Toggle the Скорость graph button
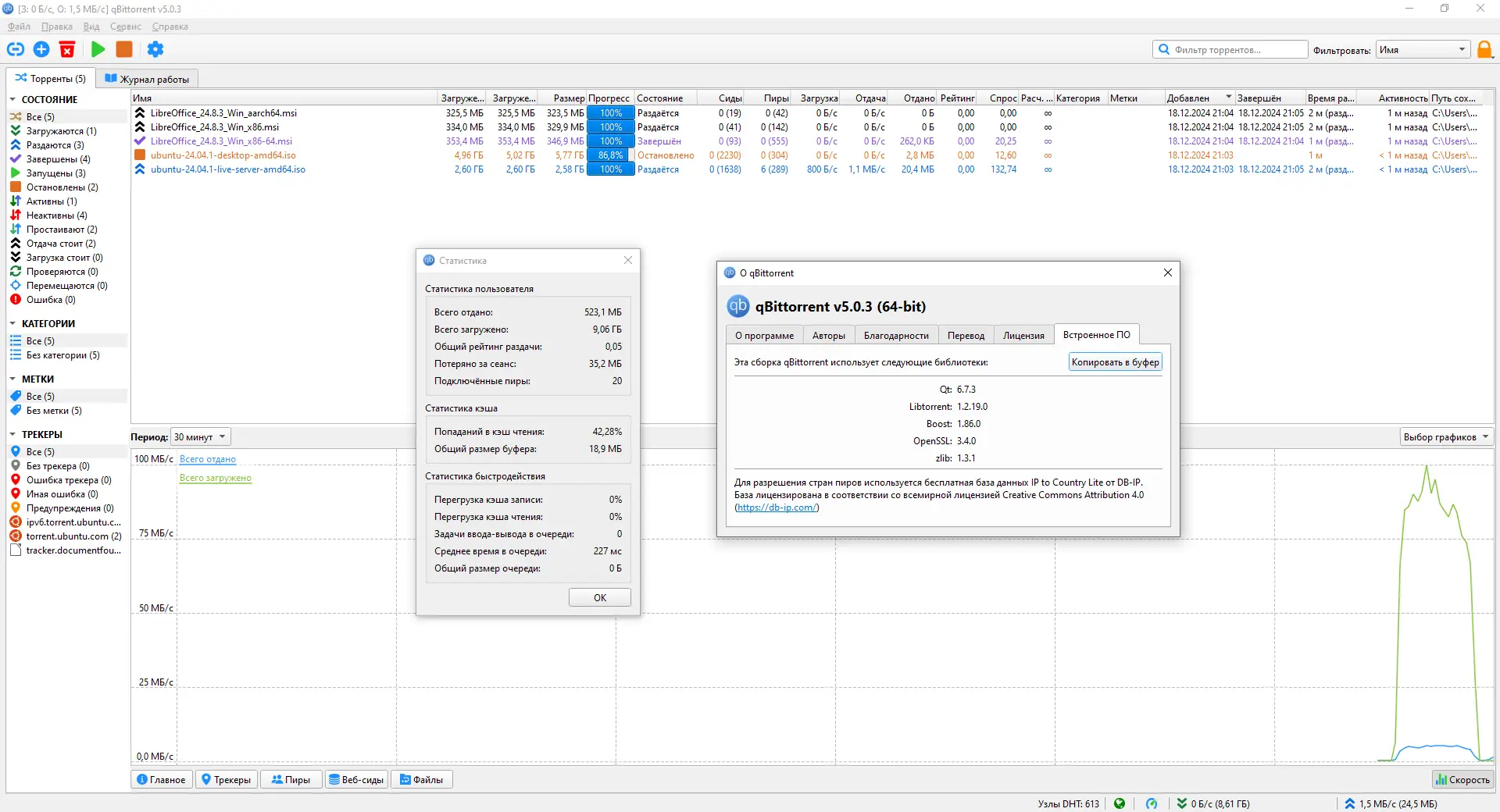1500x812 pixels. [1462, 779]
